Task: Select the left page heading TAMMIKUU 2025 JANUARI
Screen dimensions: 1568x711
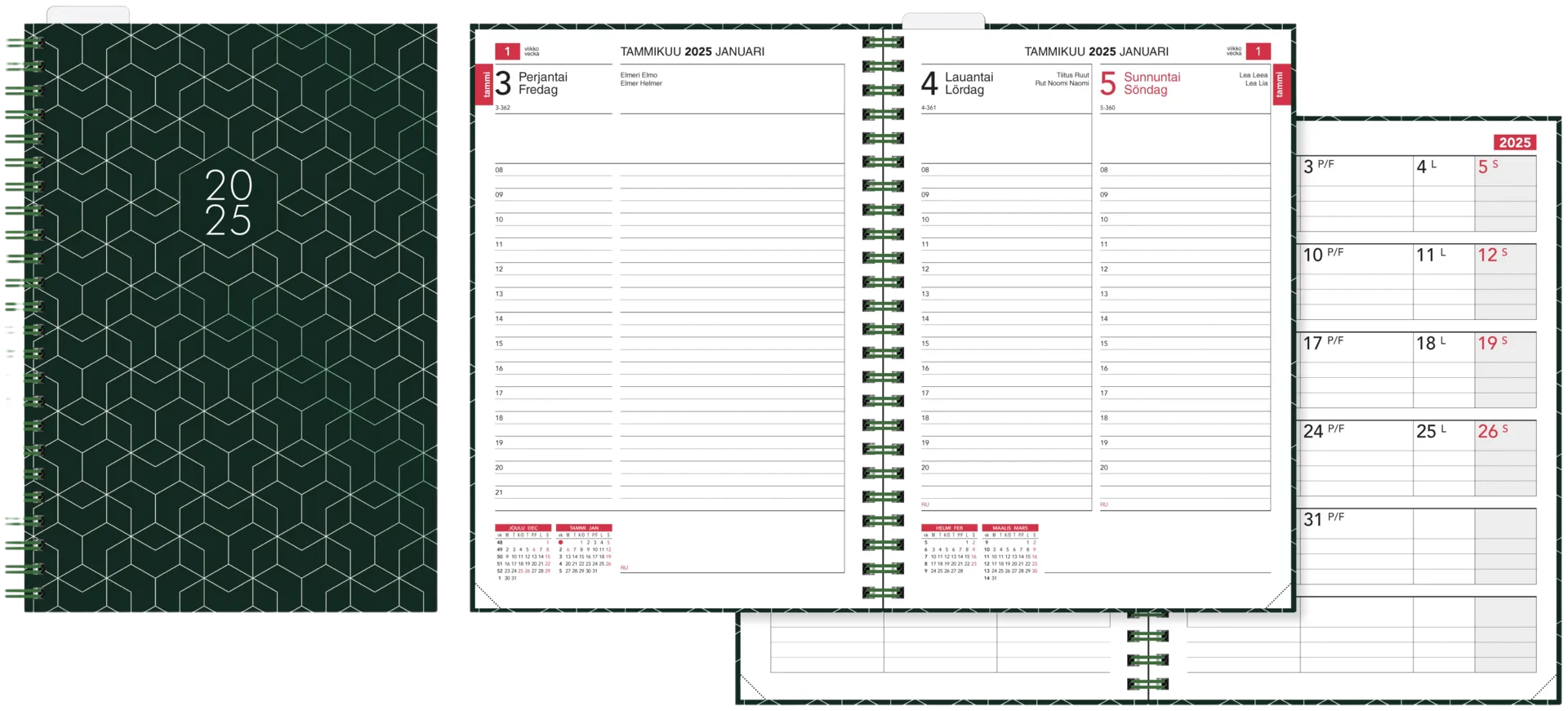Action: click(x=693, y=51)
